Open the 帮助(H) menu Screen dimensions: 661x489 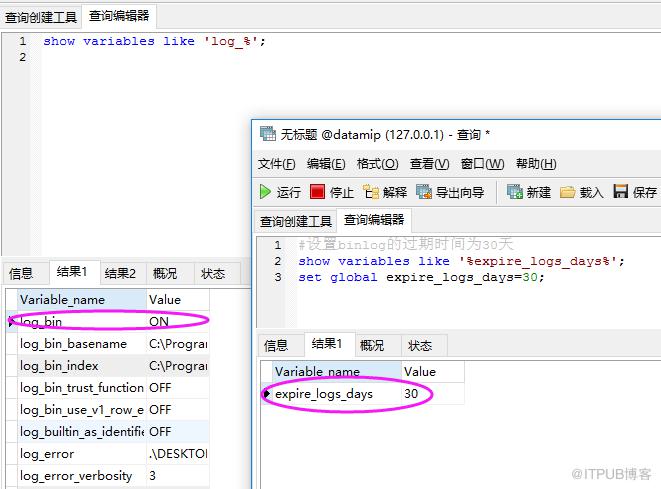536,164
